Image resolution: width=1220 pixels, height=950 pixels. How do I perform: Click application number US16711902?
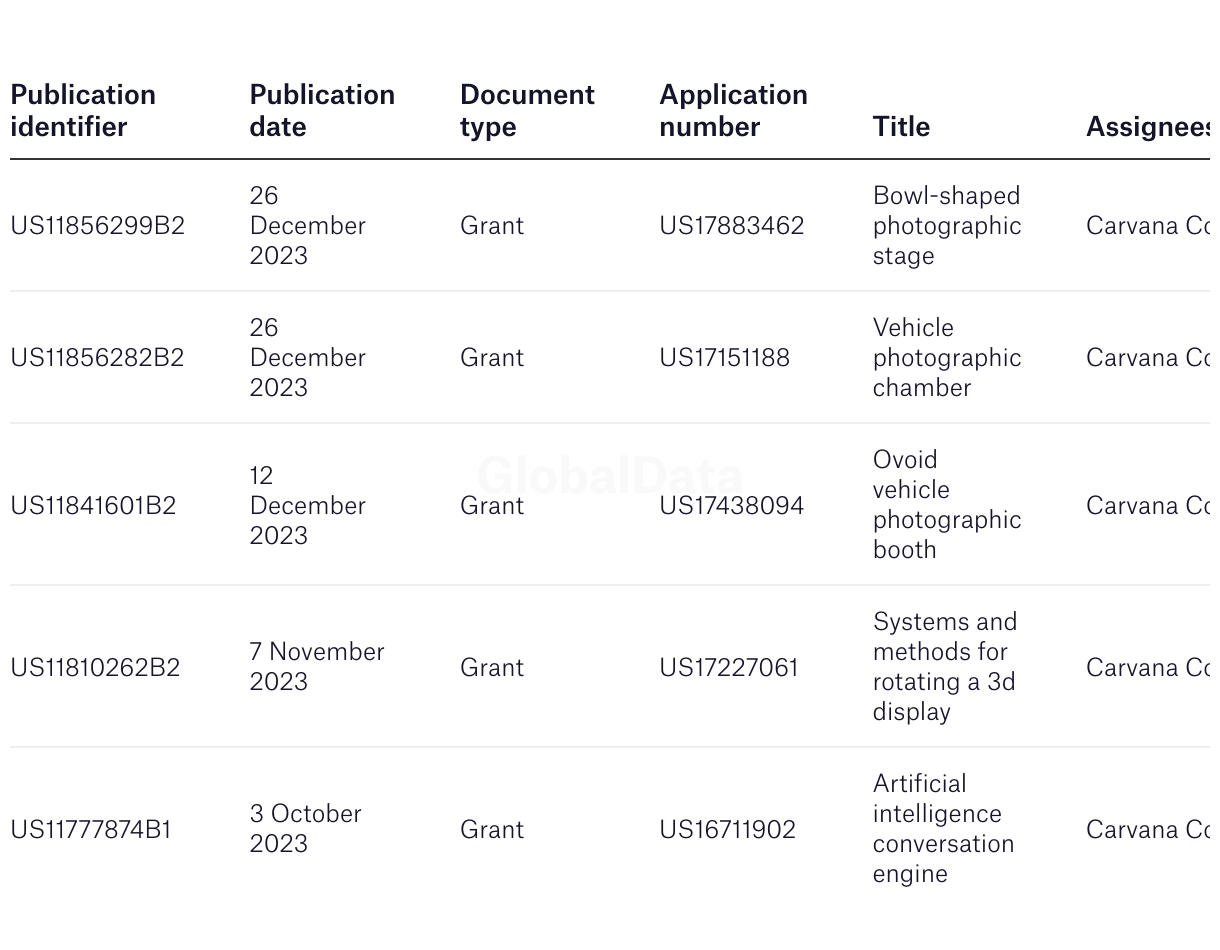tap(727, 829)
